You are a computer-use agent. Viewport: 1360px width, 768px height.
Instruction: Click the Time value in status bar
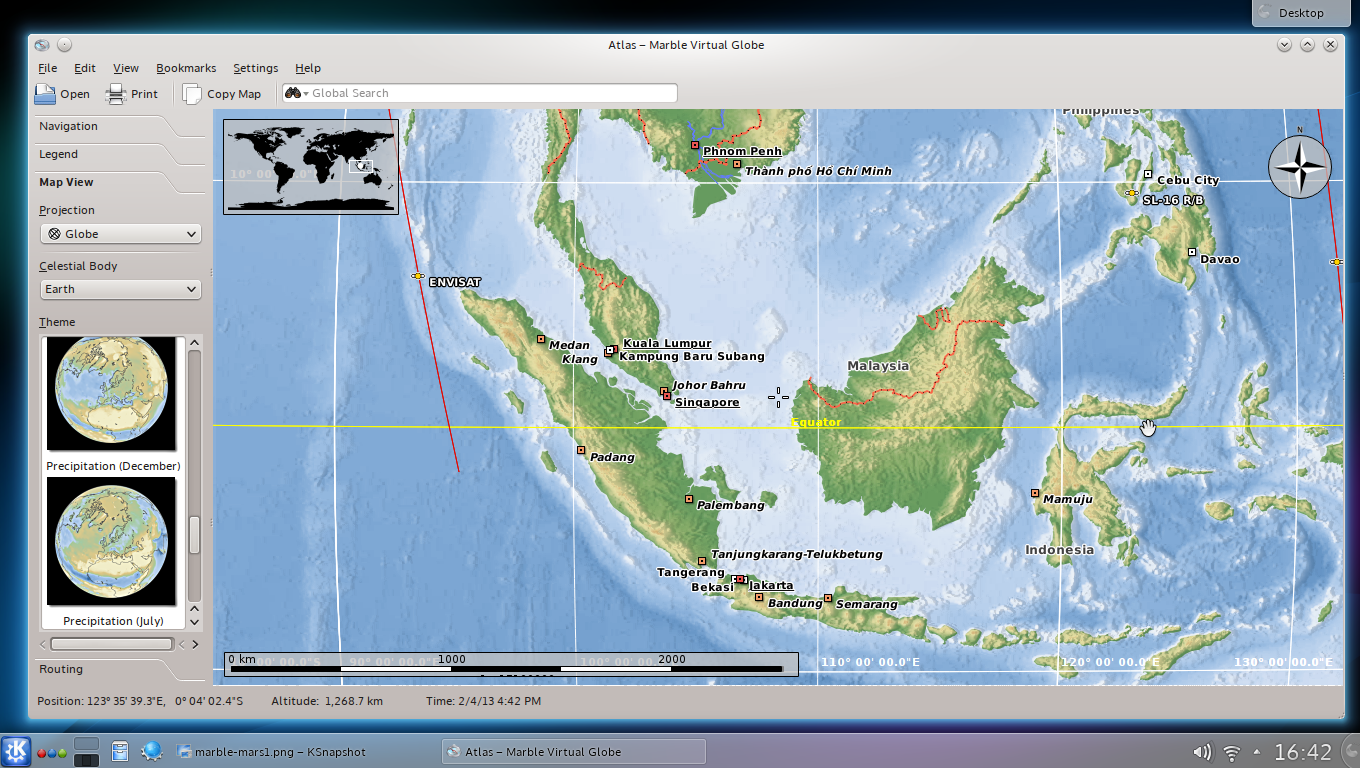(483, 701)
